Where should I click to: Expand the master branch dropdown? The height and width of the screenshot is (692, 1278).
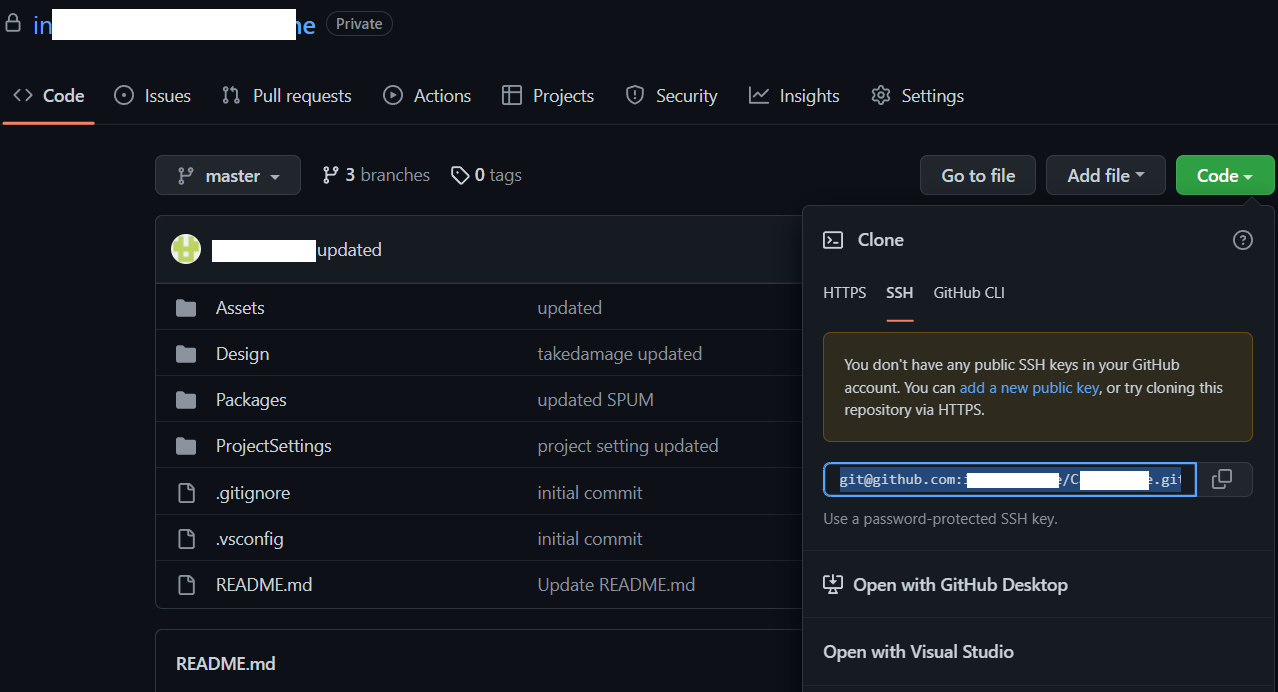coord(228,175)
